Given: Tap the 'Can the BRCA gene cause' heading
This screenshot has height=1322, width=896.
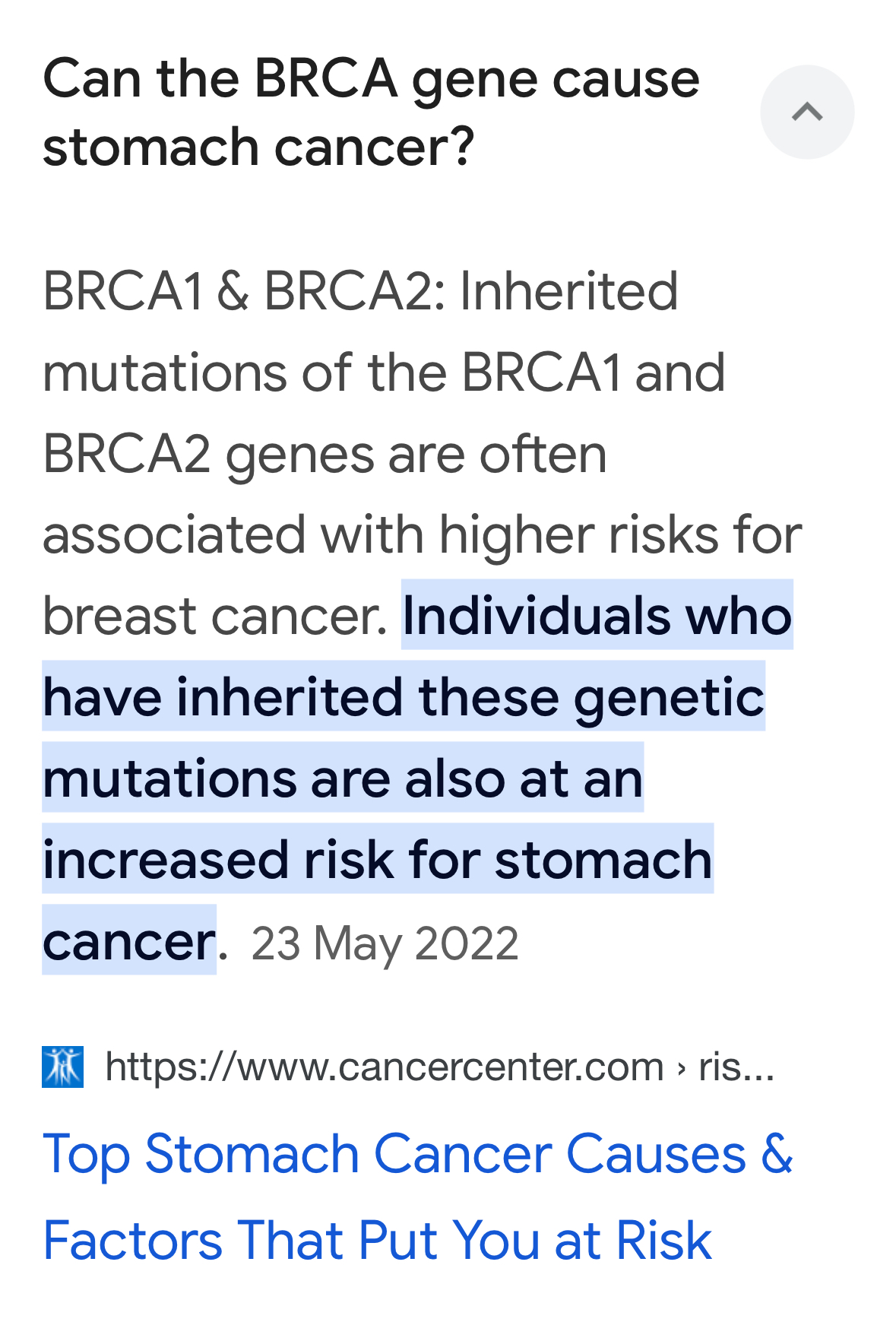Looking at the screenshot, I should 371,79.
